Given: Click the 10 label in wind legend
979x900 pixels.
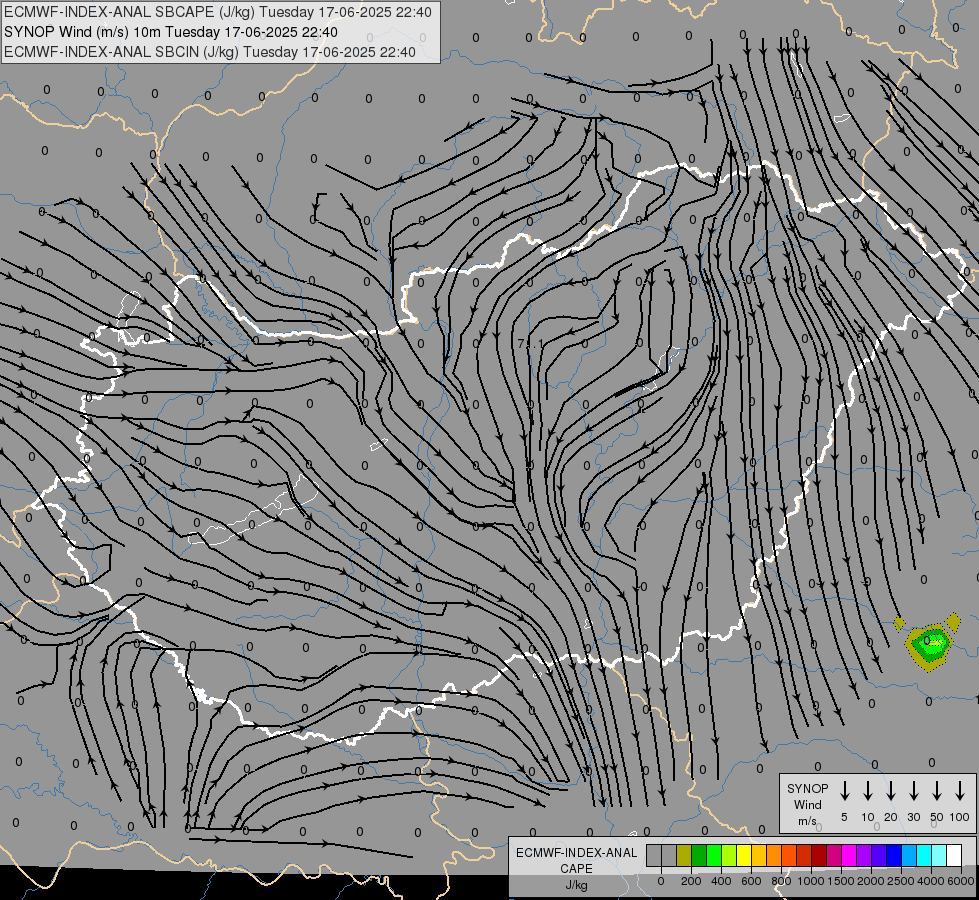Looking at the screenshot, I should point(868,817).
